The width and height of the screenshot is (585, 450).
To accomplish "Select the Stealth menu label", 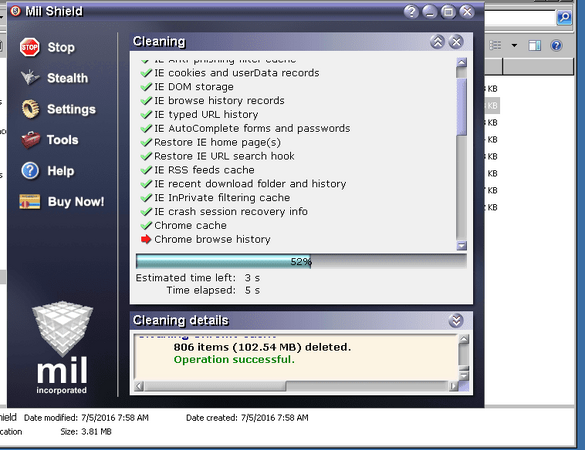I will click(68, 78).
